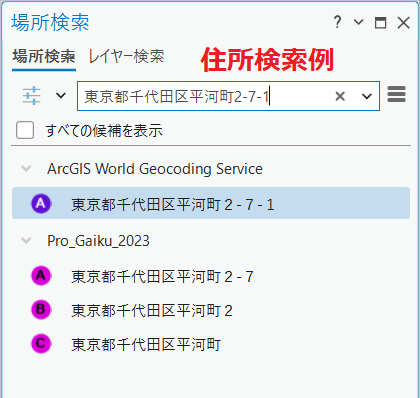Clear the search text with X icon

click(x=340, y=96)
